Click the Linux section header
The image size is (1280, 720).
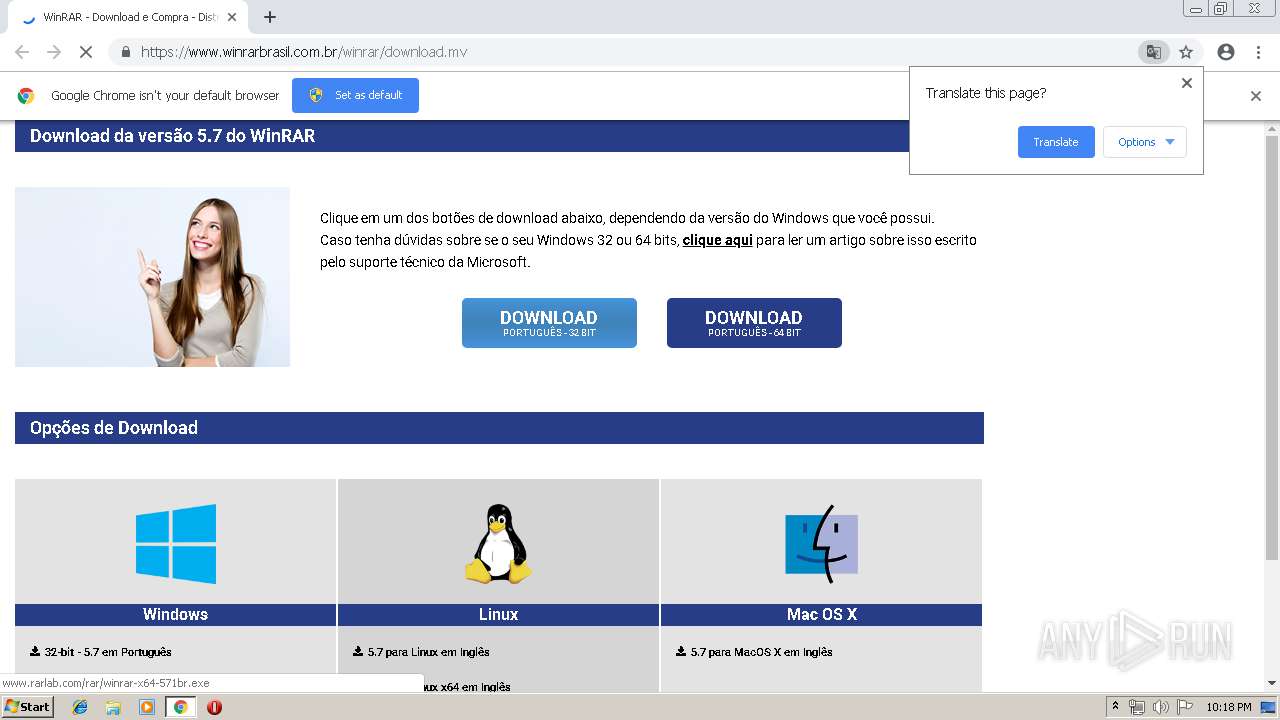pos(498,614)
